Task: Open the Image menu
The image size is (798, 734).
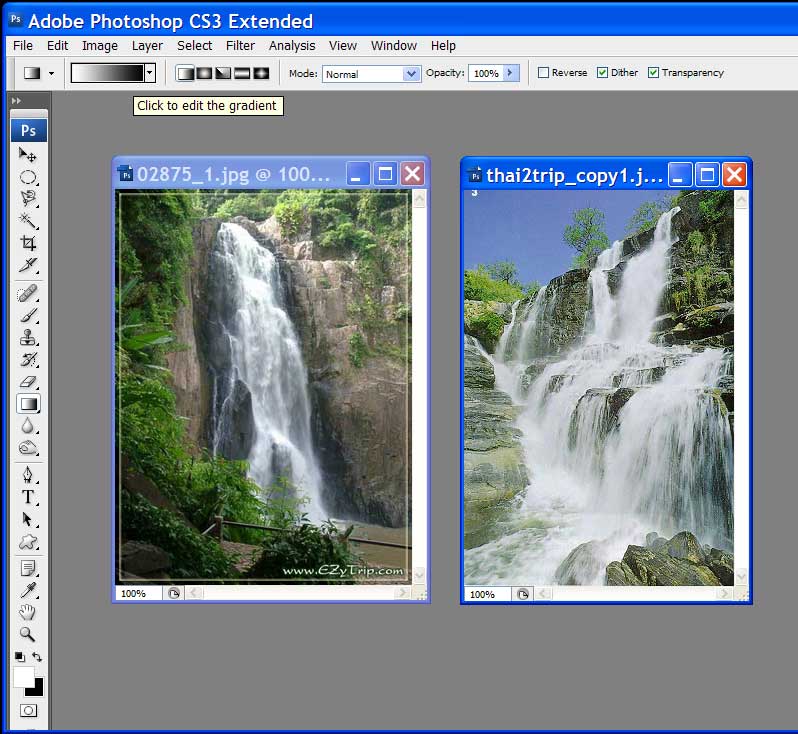Action: 100,46
